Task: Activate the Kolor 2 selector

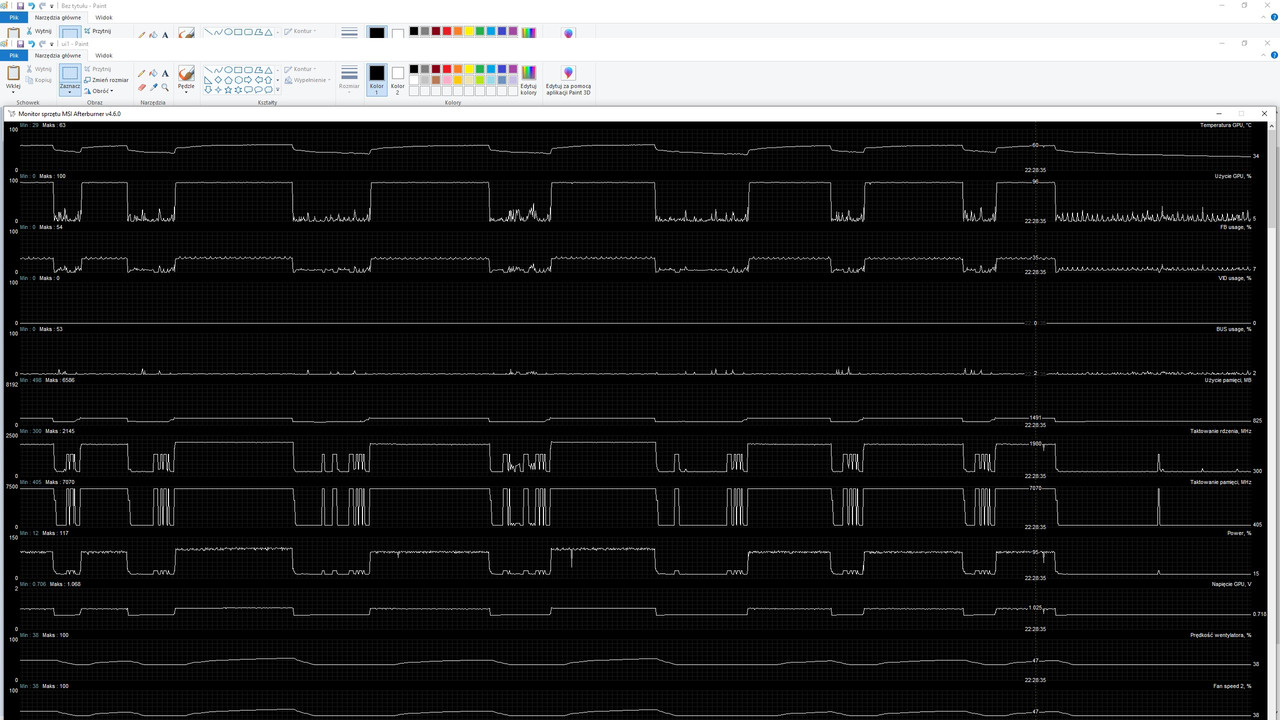Action: 397,78
